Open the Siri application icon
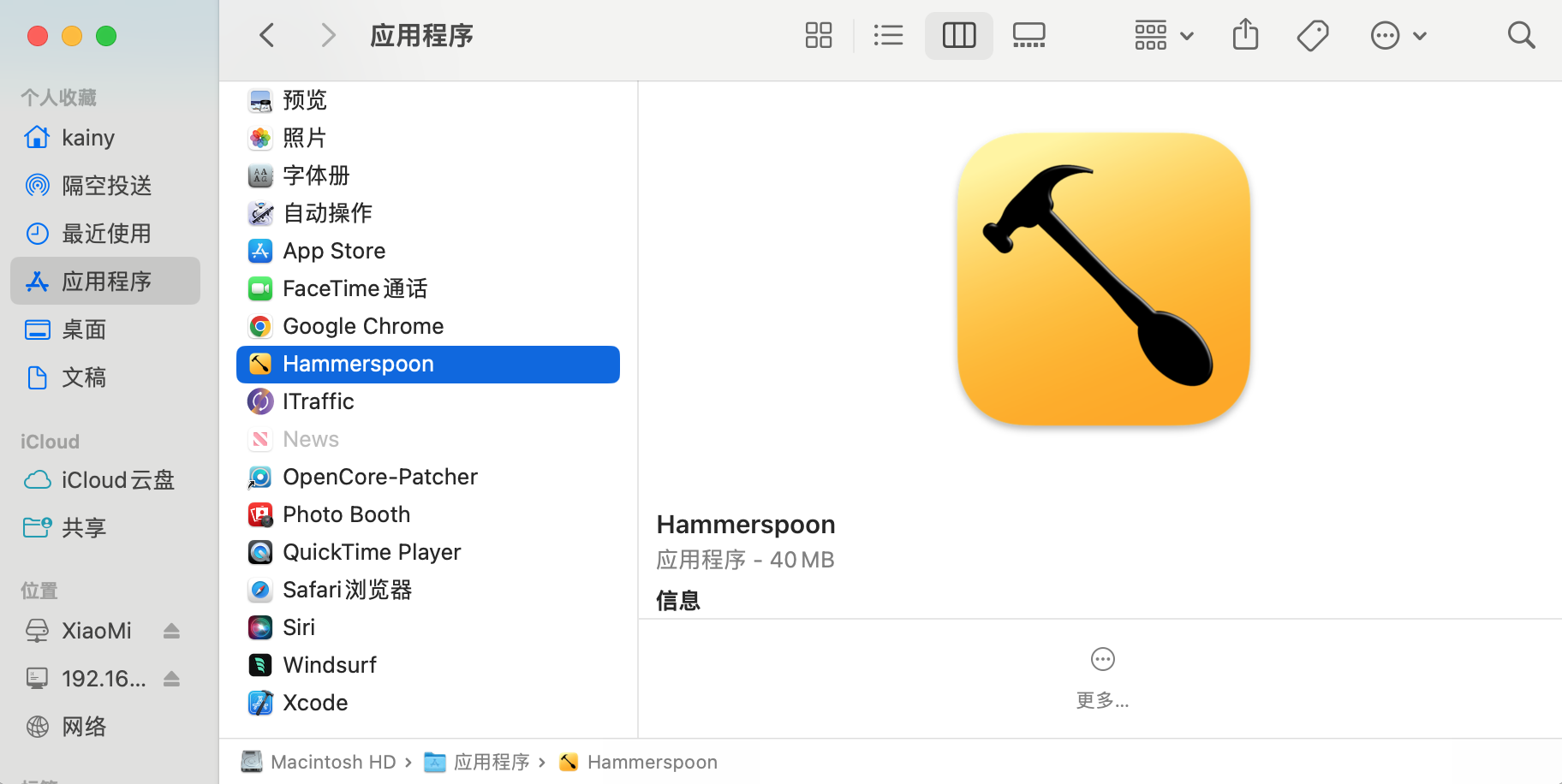This screenshot has height=784, width=1562. [259, 627]
